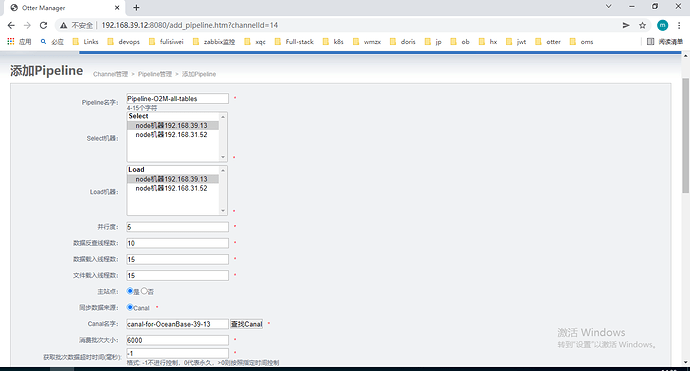Click the Select list scroll-down arrow
Image resolution: width=690 pixels, height=371 pixels.
223,157
